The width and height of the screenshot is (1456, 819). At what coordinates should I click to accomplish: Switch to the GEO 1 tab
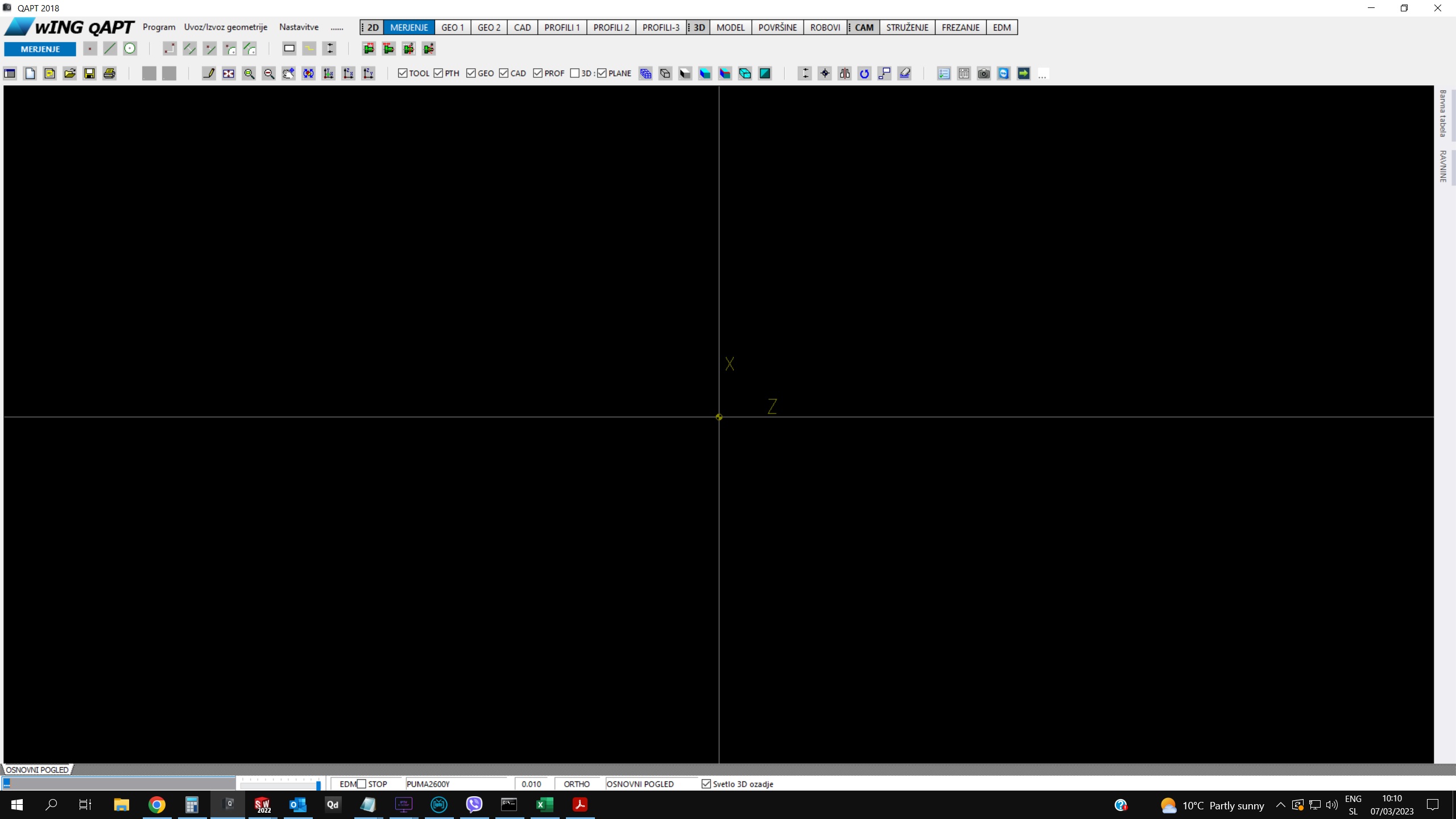453,27
